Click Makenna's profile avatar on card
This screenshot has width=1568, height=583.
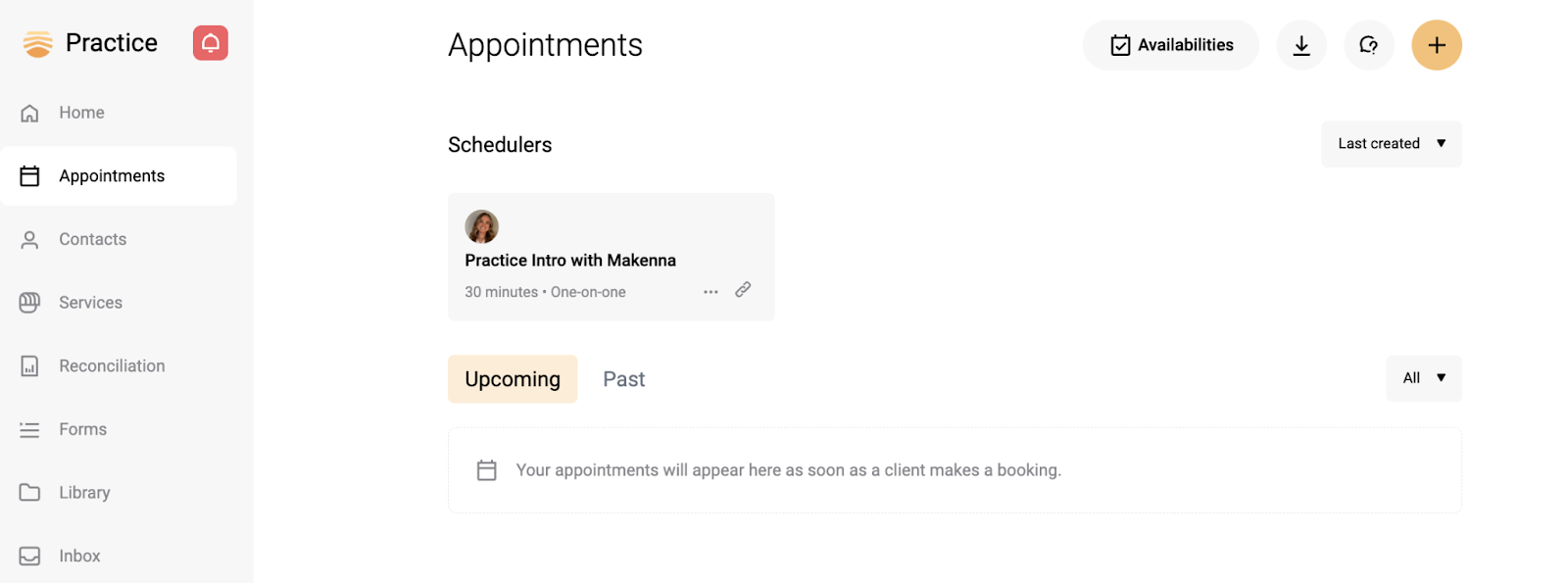click(x=481, y=226)
